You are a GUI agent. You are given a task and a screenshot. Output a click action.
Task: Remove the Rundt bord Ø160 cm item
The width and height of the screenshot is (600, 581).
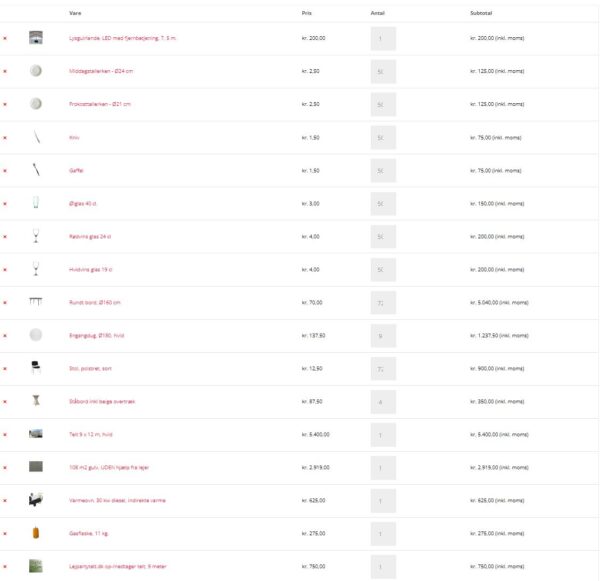[x=5, y=303]
